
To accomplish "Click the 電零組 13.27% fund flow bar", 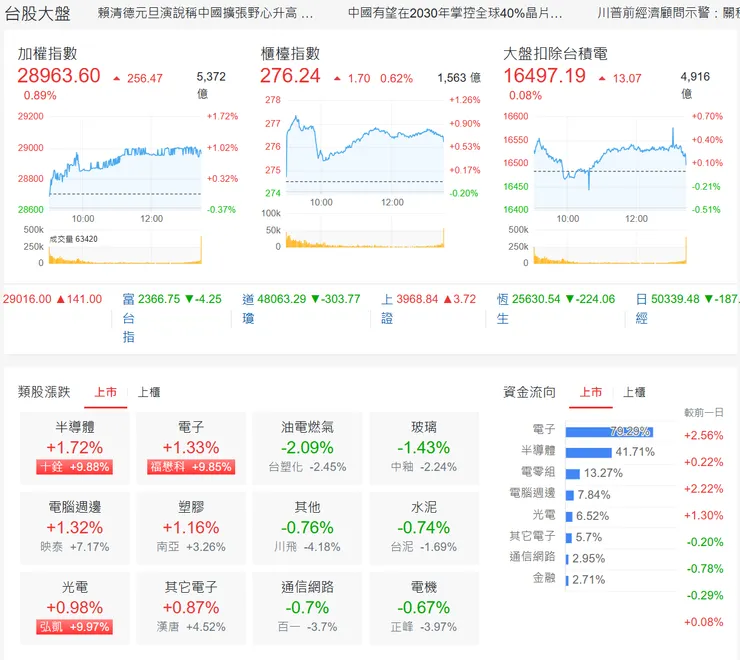I will coord(573,474).
